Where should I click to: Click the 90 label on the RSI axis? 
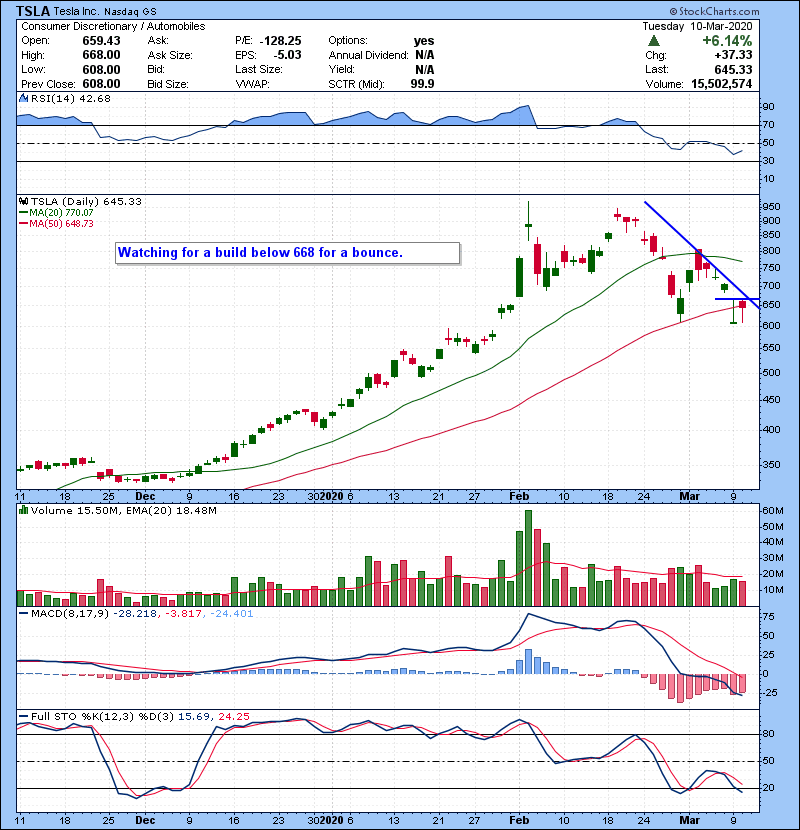768,107
